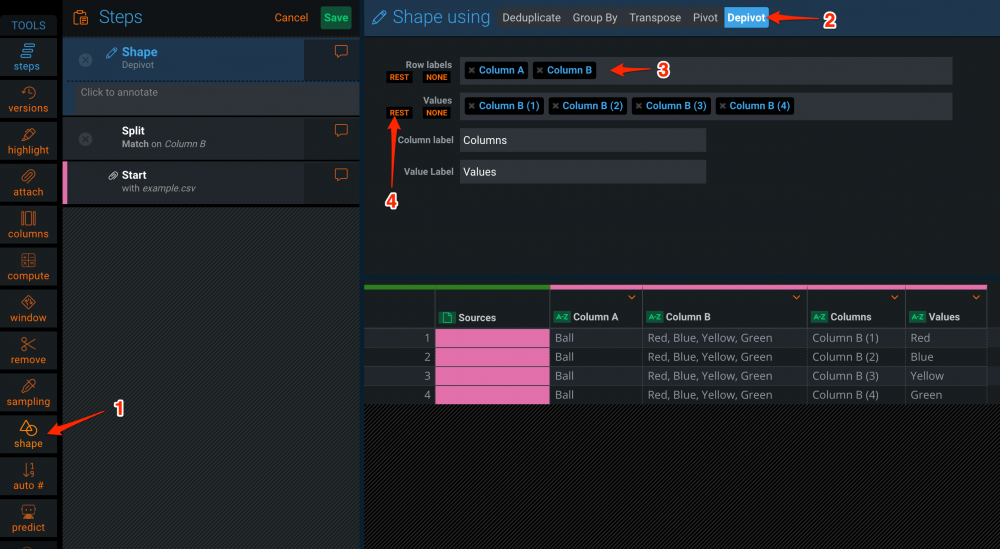Screen dimensions: 1000x549
Task: Switch to Pivot tab
Action: click(x=705, y=18)
